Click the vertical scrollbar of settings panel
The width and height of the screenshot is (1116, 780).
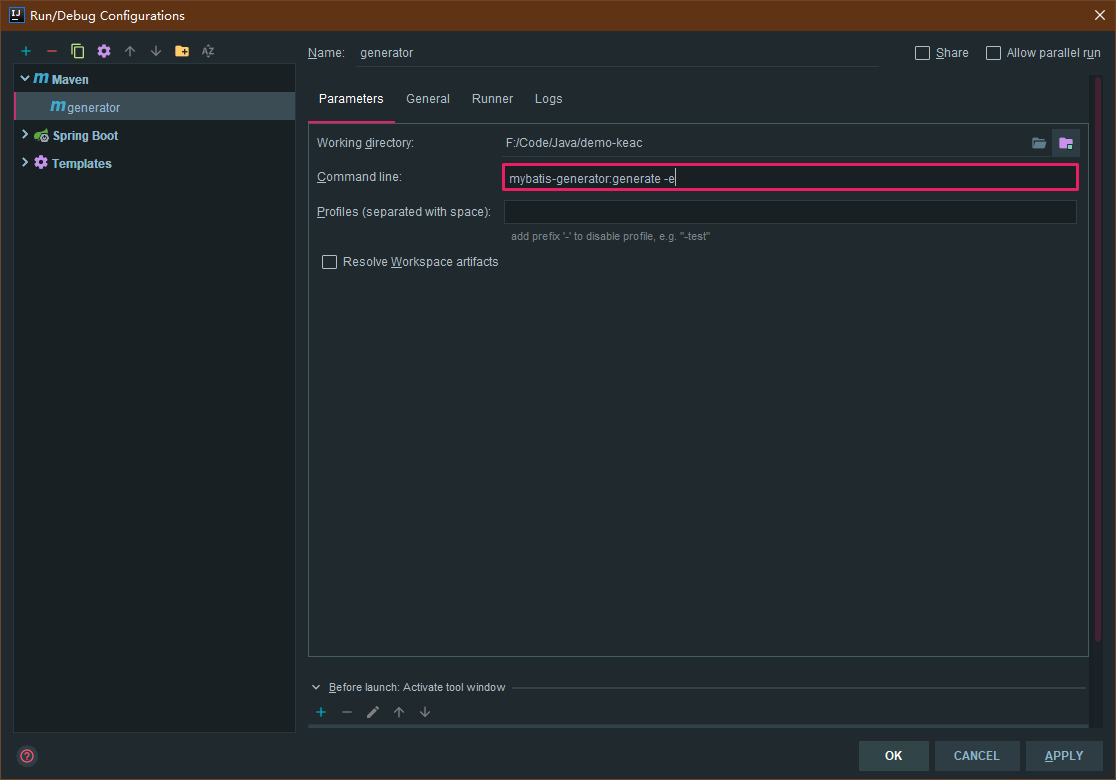(x=1098, y=359)
